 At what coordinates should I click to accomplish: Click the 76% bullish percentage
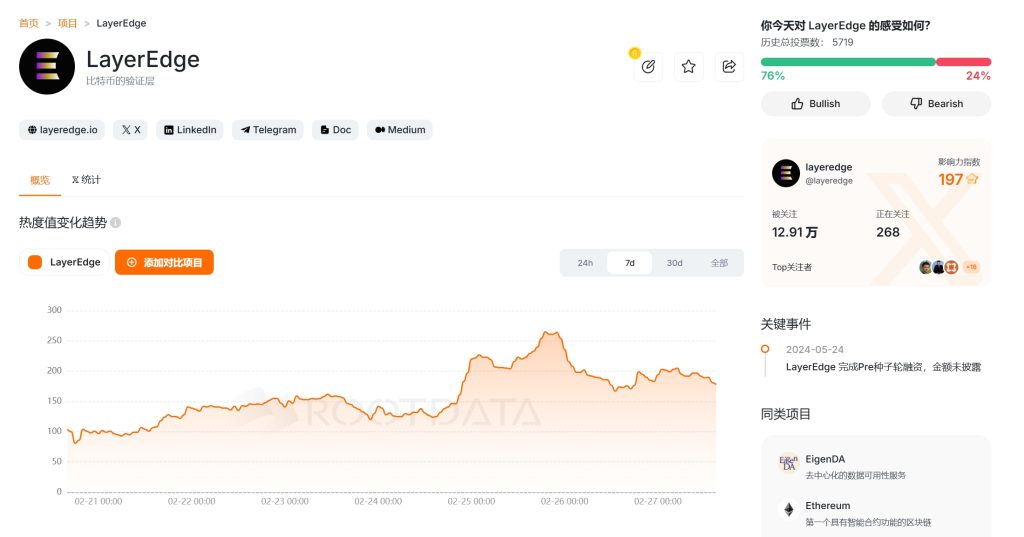(x=773, y=76)
